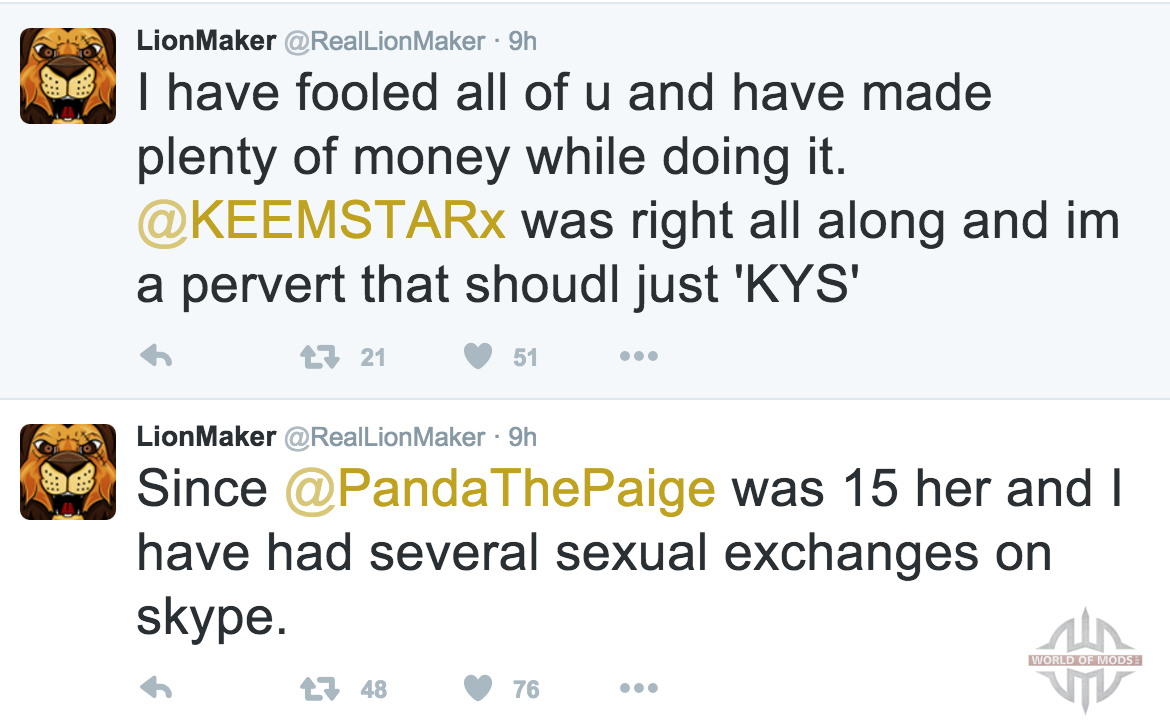The width and height of the screenshot is (1170, 726).
Task: Click the reply icon on the first tweet
Action: tap(156, 355)
